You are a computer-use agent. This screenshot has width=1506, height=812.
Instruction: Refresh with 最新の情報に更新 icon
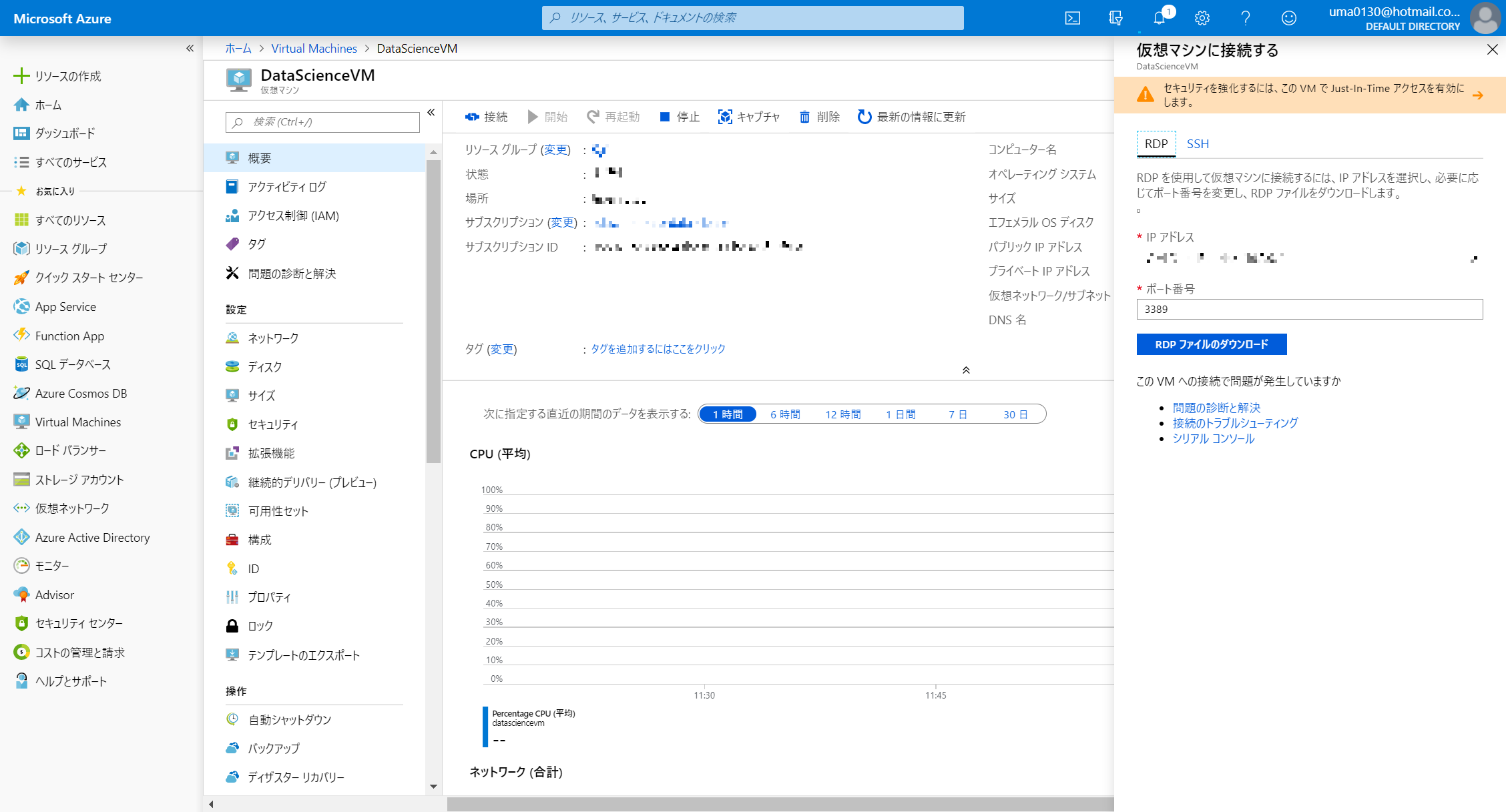pyautogui.click(x=864, y=117)
